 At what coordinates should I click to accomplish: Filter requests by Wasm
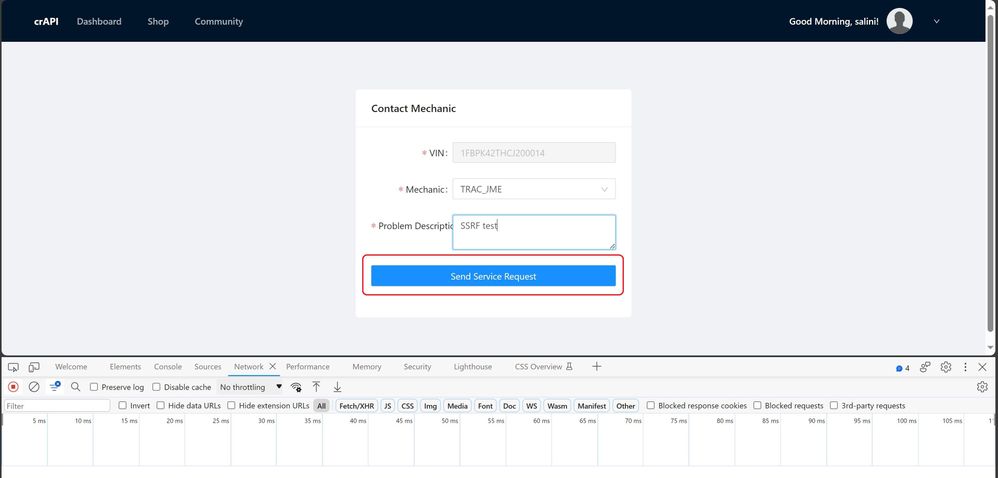tap(558, 405)
